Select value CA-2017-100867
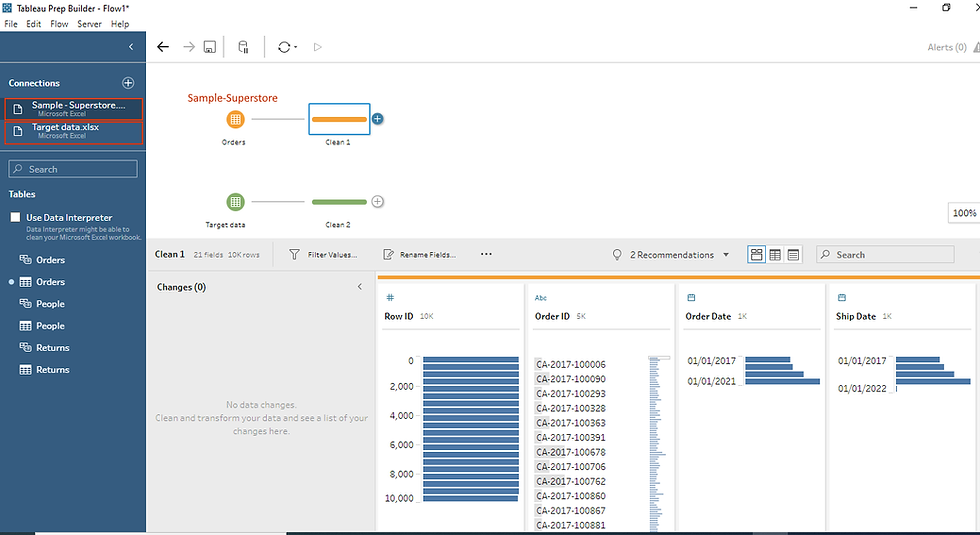980x535 pixels. pos(571,511)
